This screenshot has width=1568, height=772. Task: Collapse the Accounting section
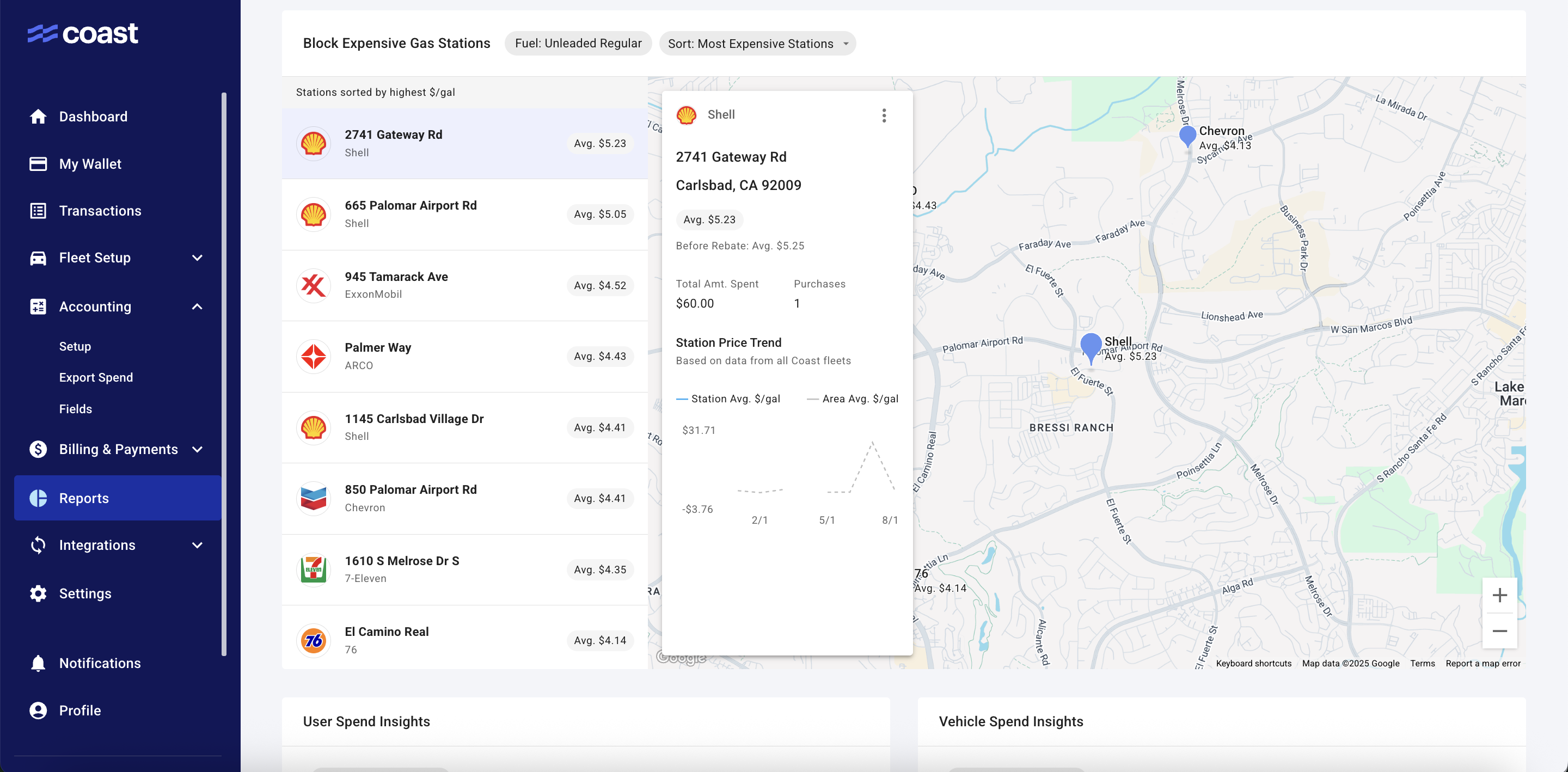(x=197, y=307)
